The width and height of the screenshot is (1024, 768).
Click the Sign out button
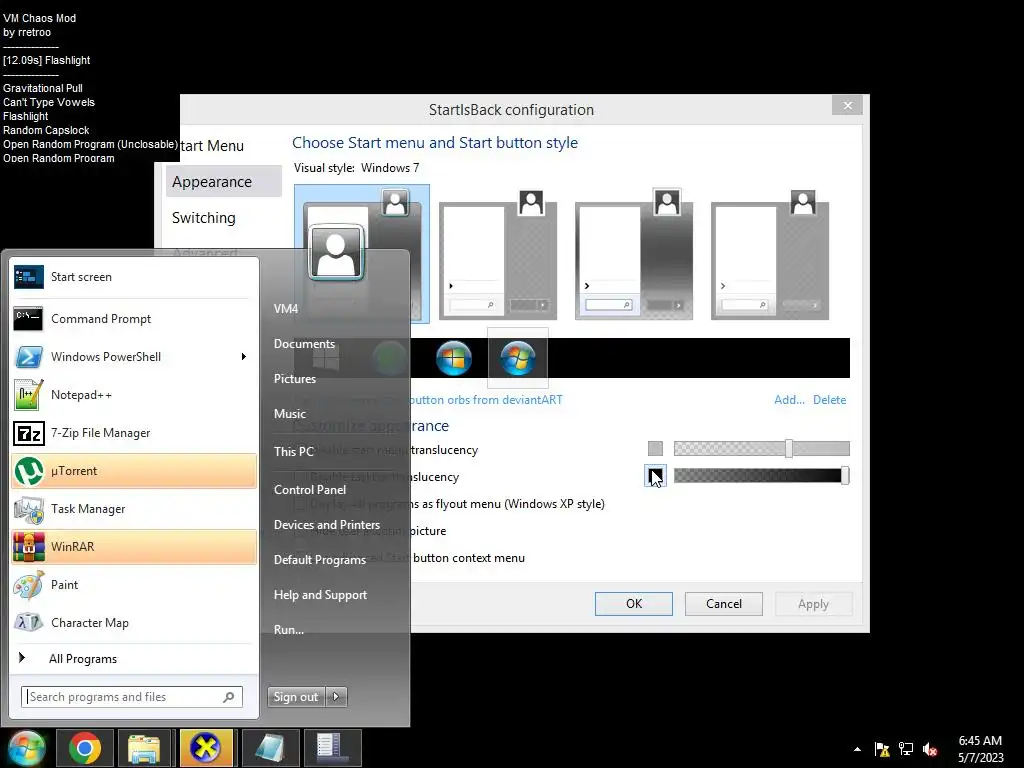[296, 697]
